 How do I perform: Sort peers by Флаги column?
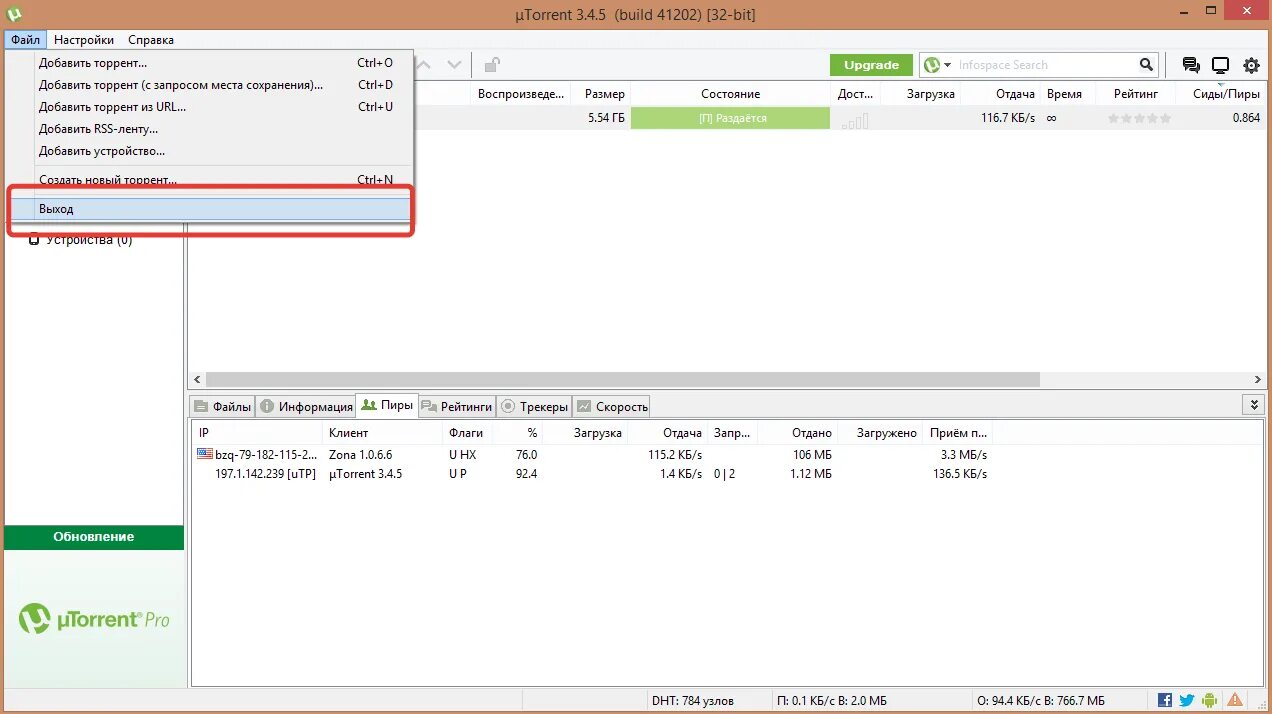pyautogui.click(x=468, y=433)
